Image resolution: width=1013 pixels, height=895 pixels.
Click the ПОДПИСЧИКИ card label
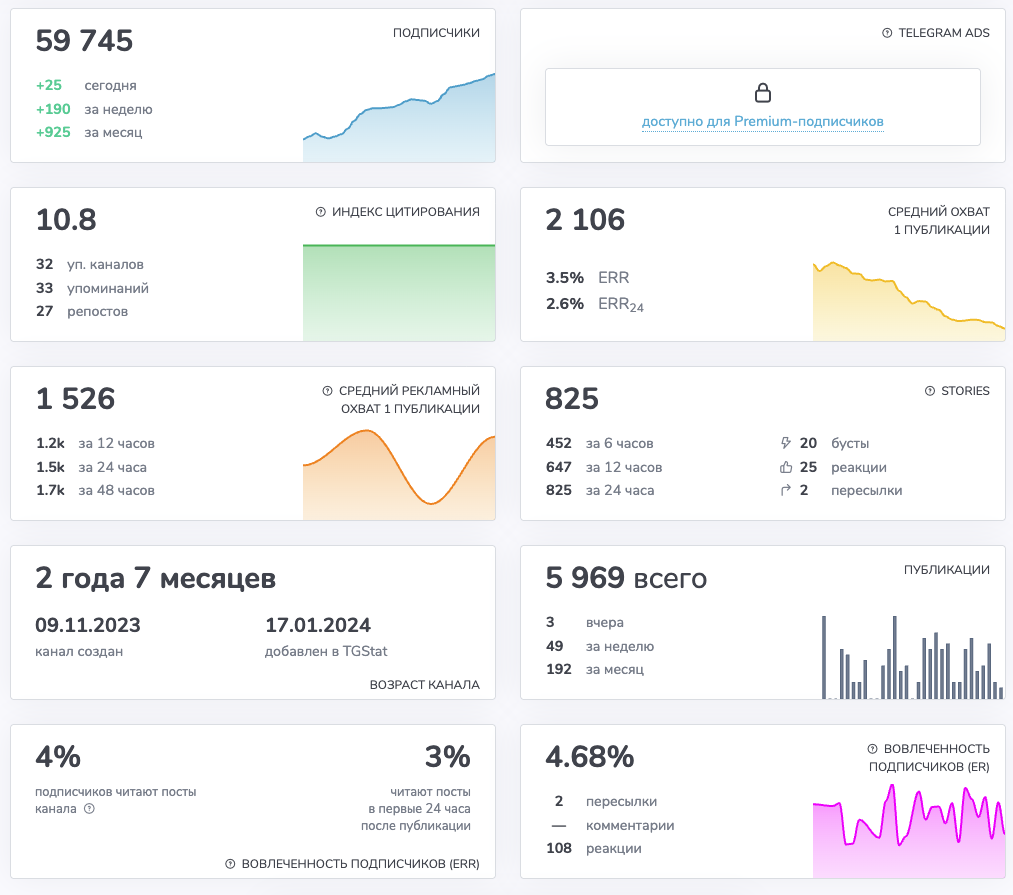[x=436, y=33]
